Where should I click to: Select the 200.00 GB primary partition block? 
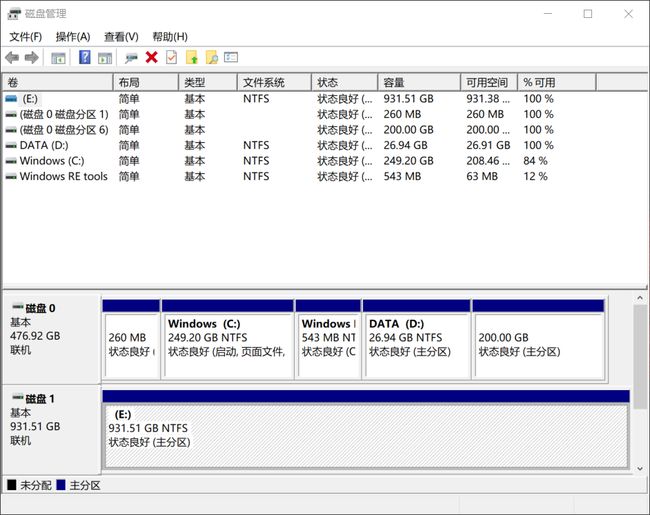click(538, 339)
